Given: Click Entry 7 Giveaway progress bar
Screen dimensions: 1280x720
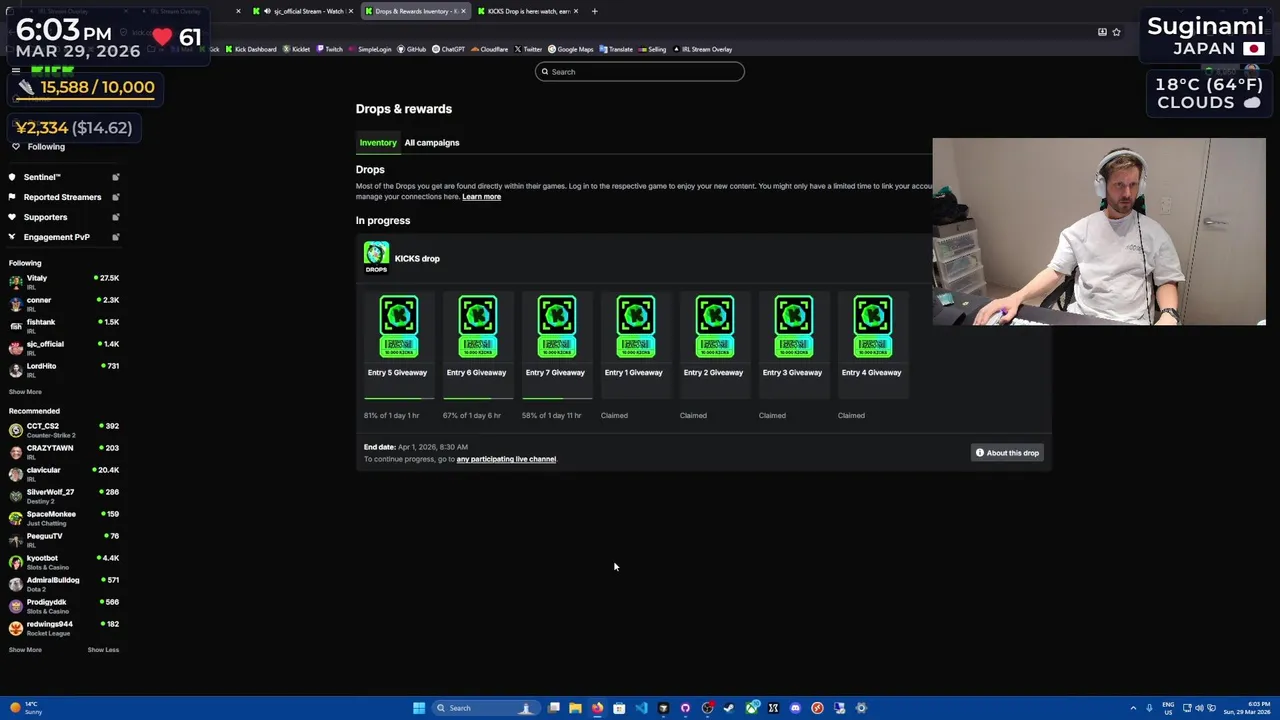Looking at the screenshot, I should pos(557,398).
